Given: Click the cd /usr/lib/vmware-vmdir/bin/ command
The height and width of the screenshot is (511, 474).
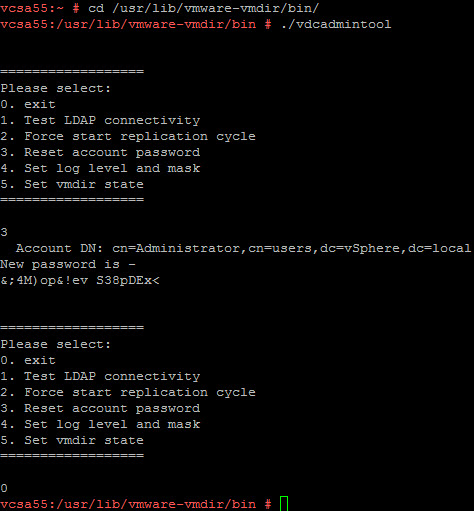Looking at the screenshot, I should (204, 8).
